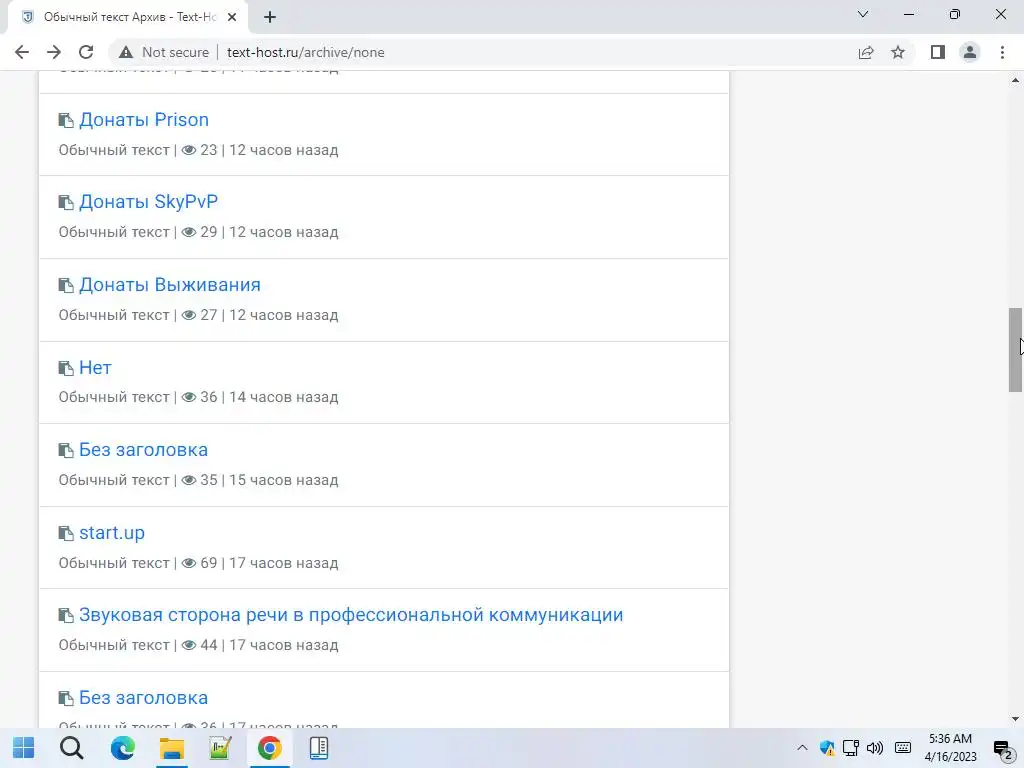
Task: Open the start.up paste link
Action: click(112, 533)
